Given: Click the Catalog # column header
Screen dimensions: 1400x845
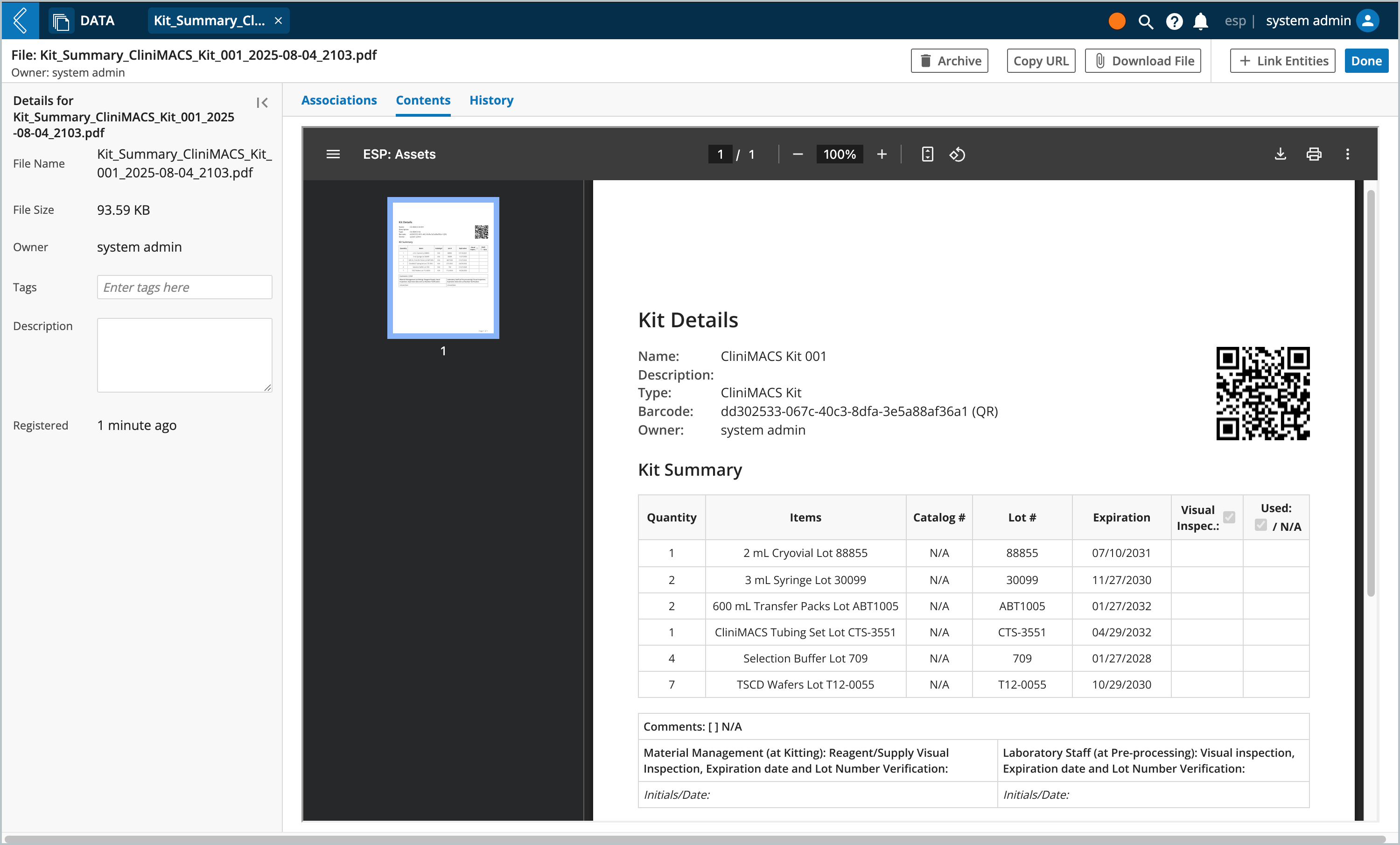Looking at the screenshot, I should 938,517.
